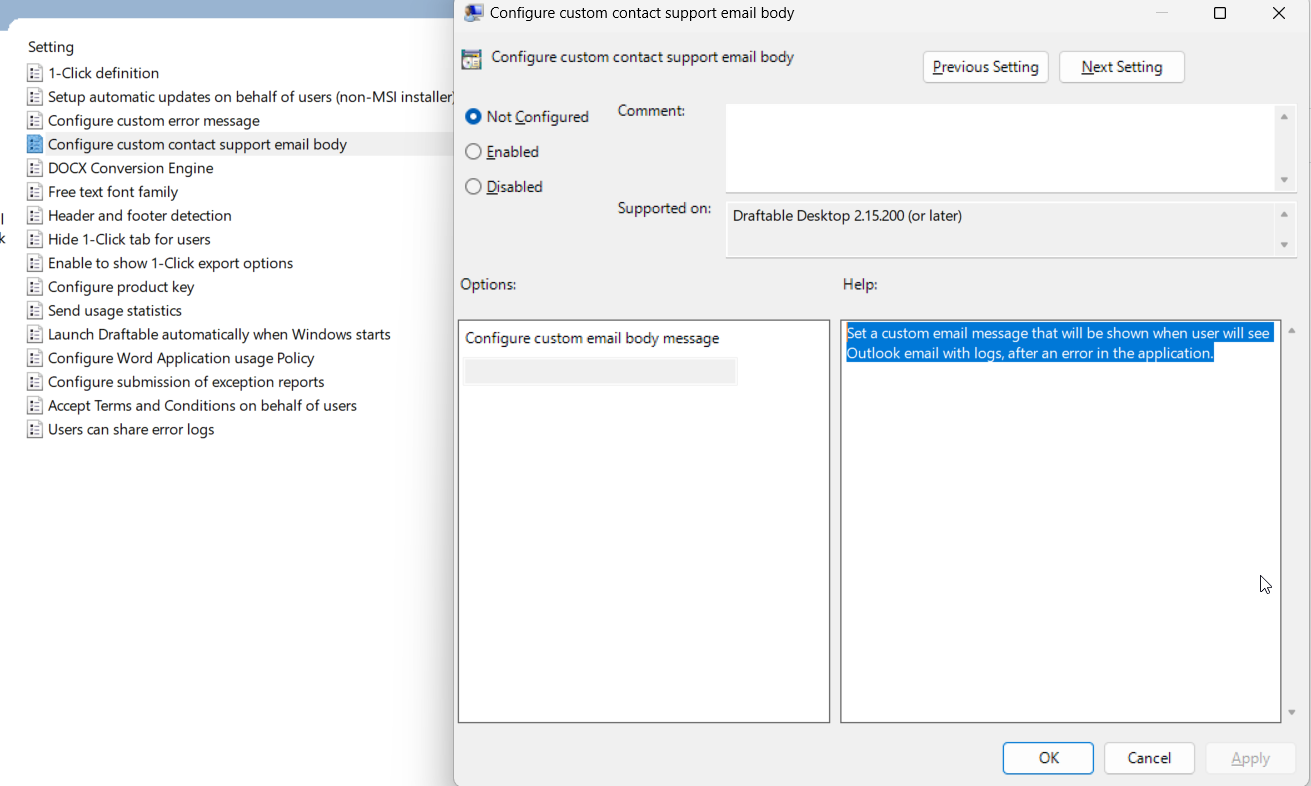1311x786 pixels.
Task: Select the Hide 1-Click tab for users setting
Action: click(128, 239)
